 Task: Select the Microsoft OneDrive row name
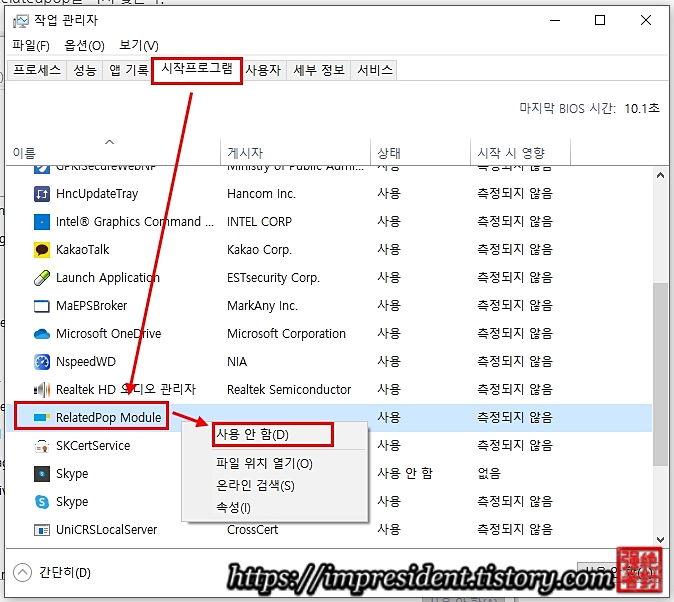click(109, 334)
